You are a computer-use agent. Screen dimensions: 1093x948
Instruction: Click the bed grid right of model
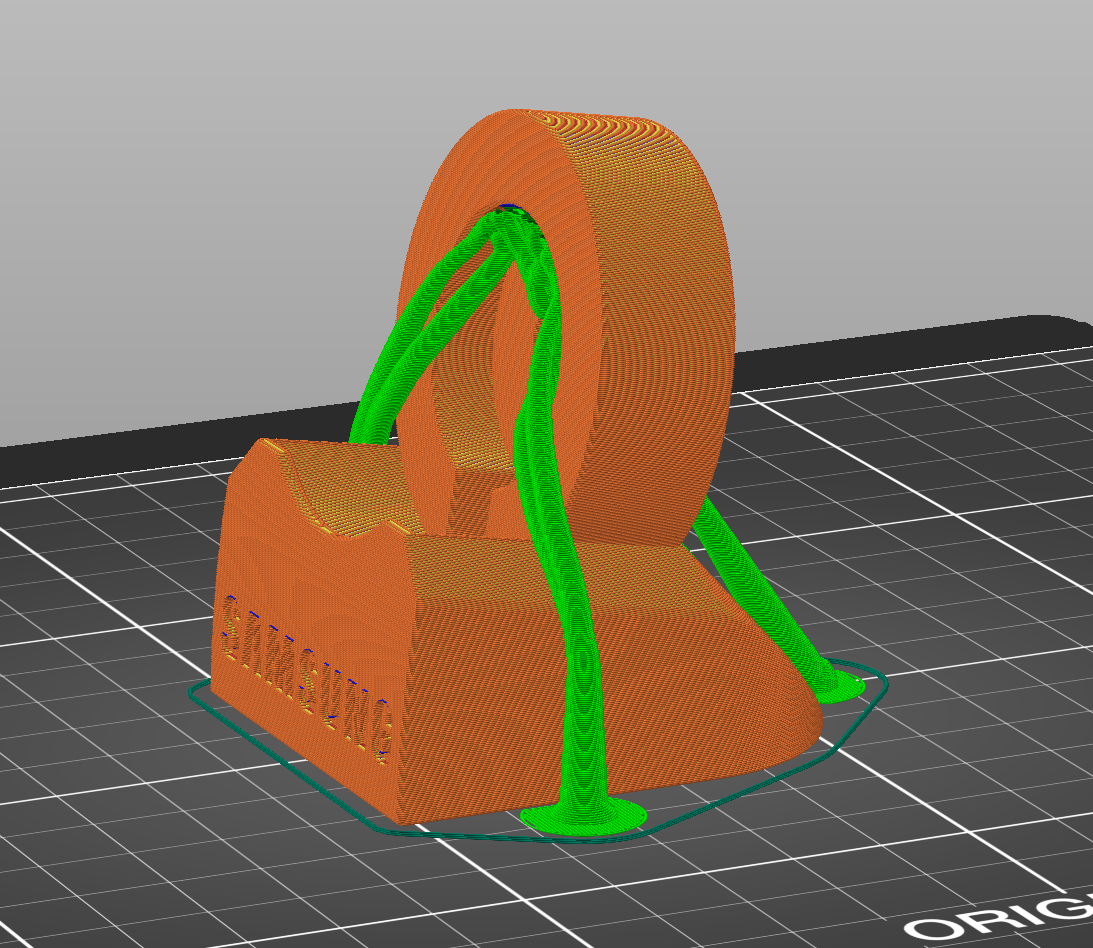click(x=941, y=558)
